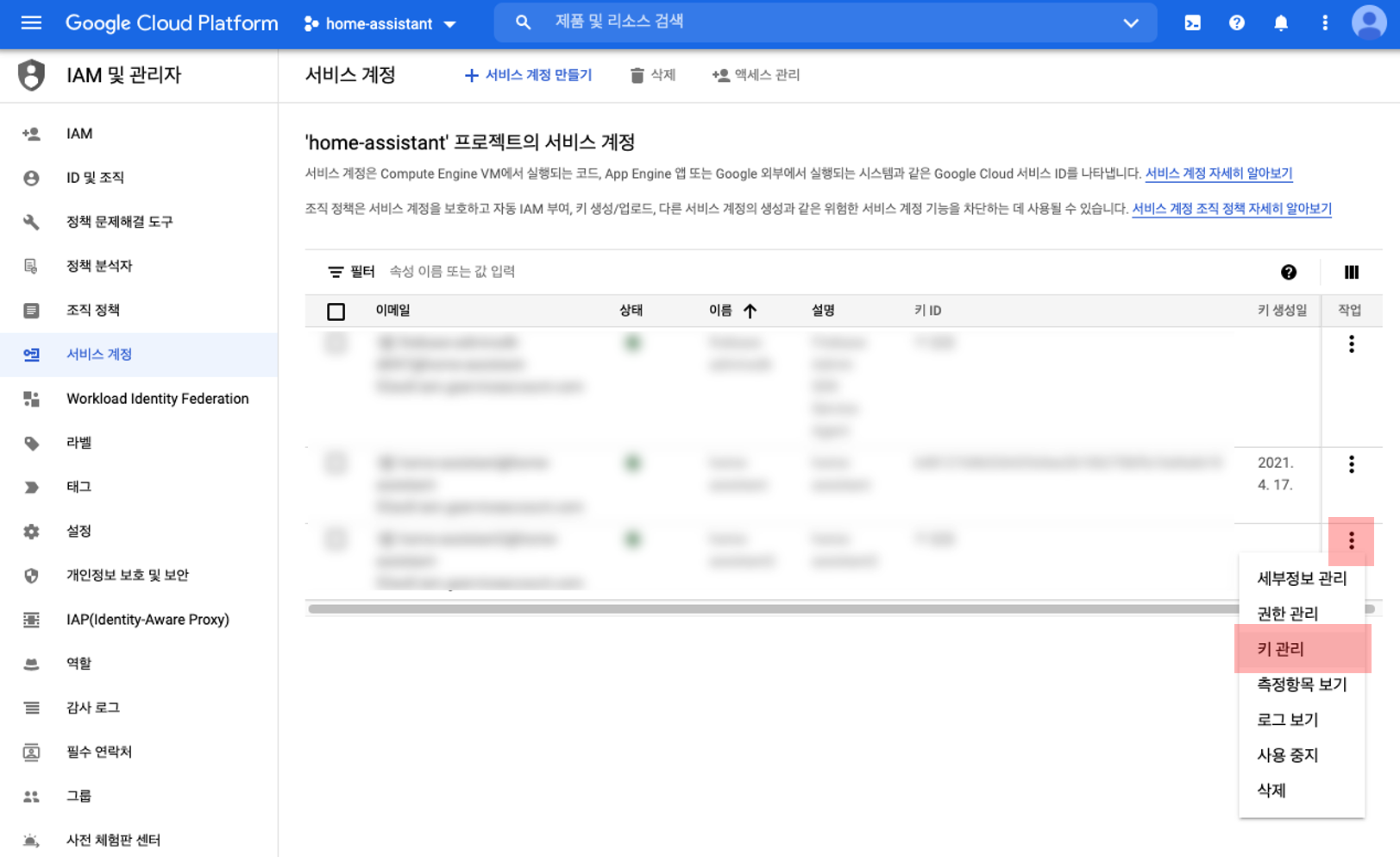Viewport: 1400px width, 857px height.
Task: Toggle the checkbox of the first service account row
Action: click(x=336, y=343)
